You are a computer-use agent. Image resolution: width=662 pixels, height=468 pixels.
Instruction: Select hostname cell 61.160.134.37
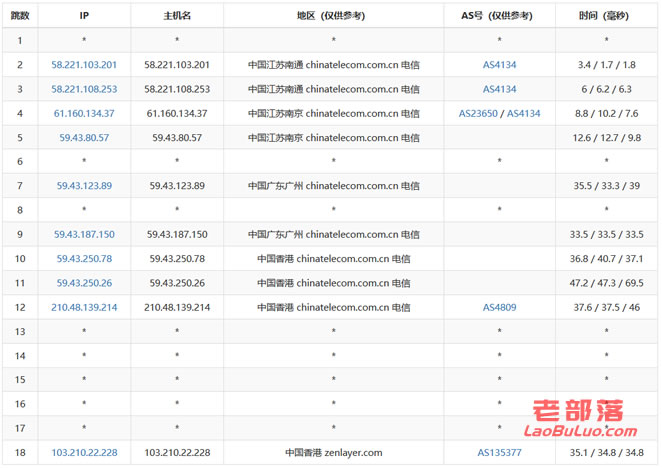pos(177,113)
